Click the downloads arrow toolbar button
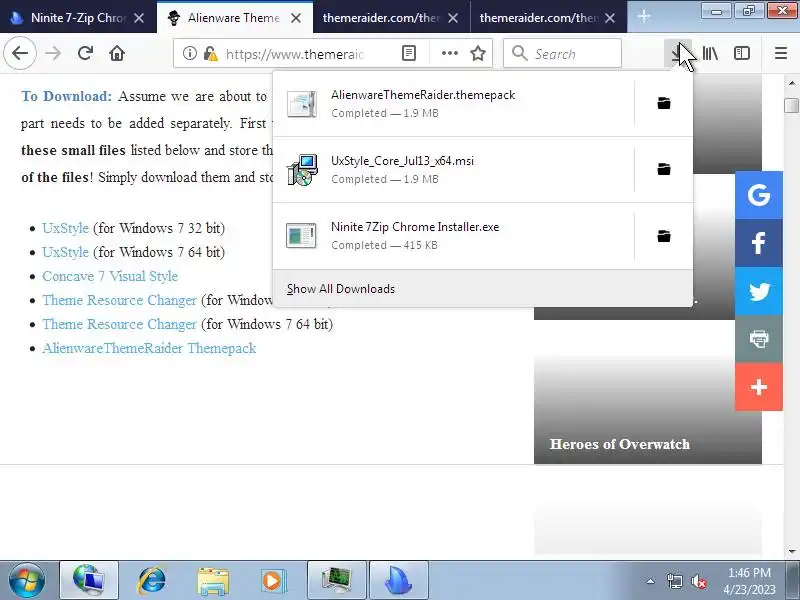This screenshot has width=800, height=600. click(678, 53)
